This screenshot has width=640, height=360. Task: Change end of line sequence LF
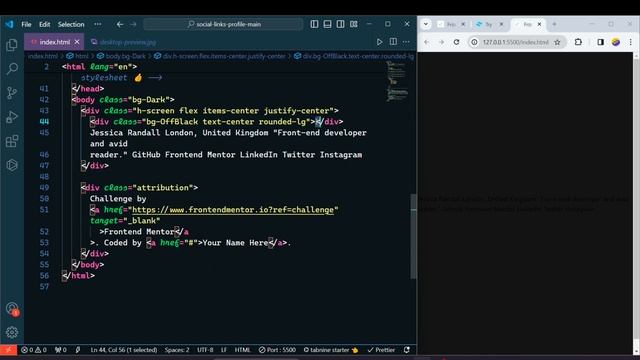(224, 350)
